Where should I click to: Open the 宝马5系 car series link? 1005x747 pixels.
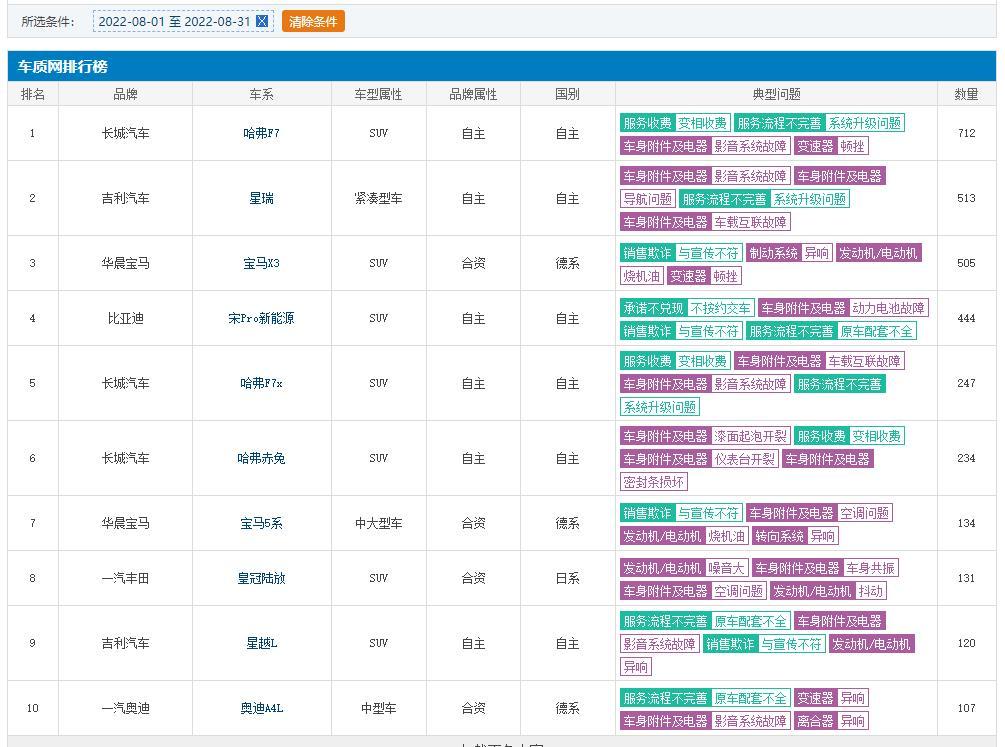262,523
